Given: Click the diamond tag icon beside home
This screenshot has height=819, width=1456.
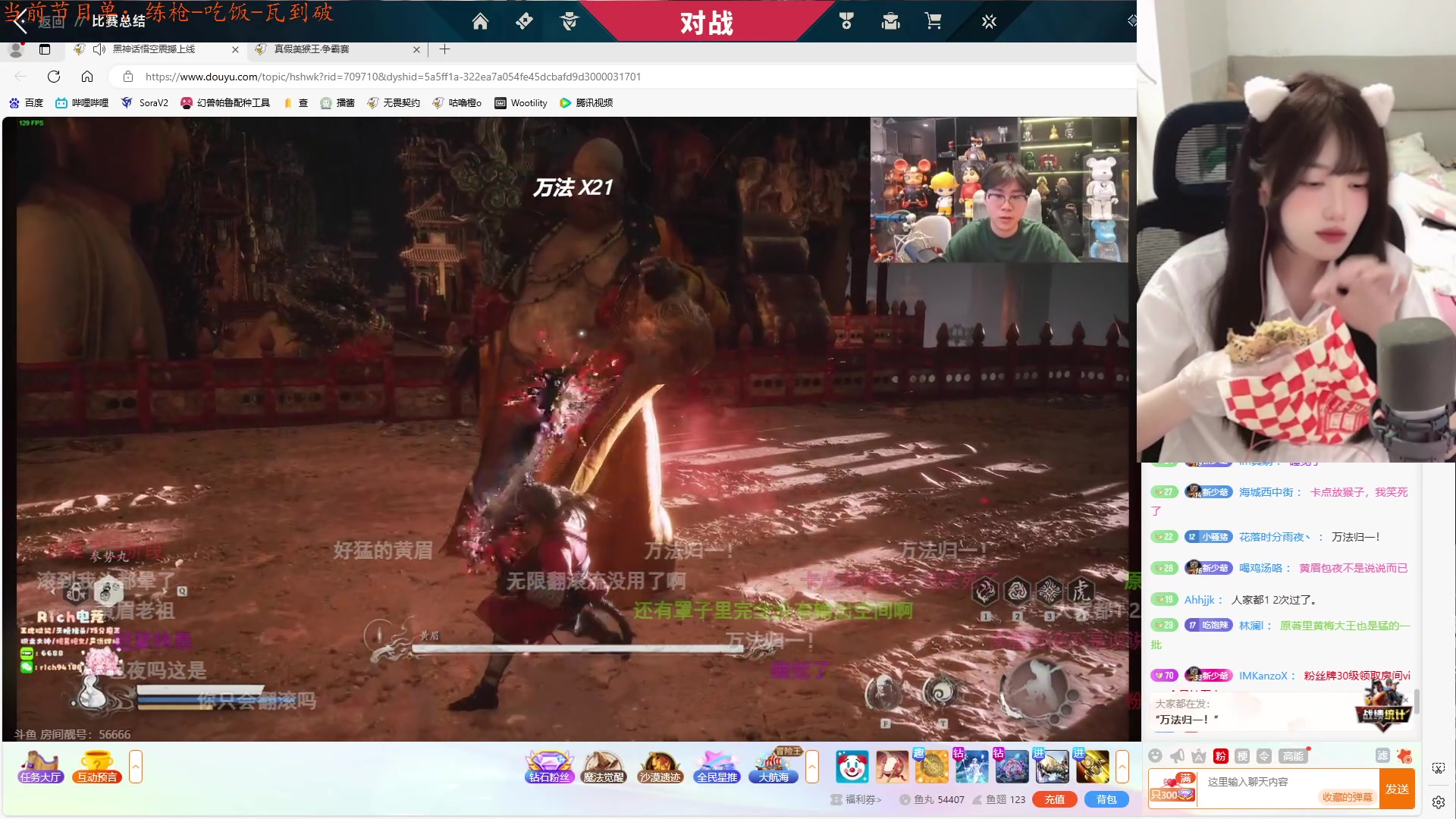Looking at the screenshot, I should [x=524, y=21].
